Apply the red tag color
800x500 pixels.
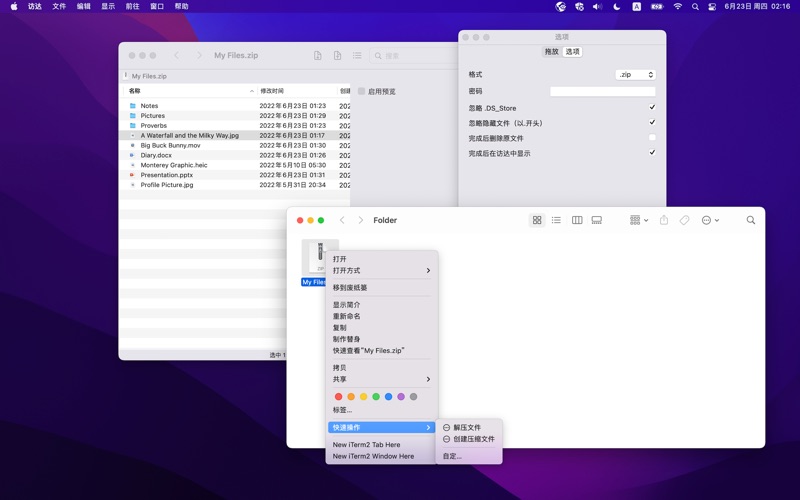click(338, 397)
